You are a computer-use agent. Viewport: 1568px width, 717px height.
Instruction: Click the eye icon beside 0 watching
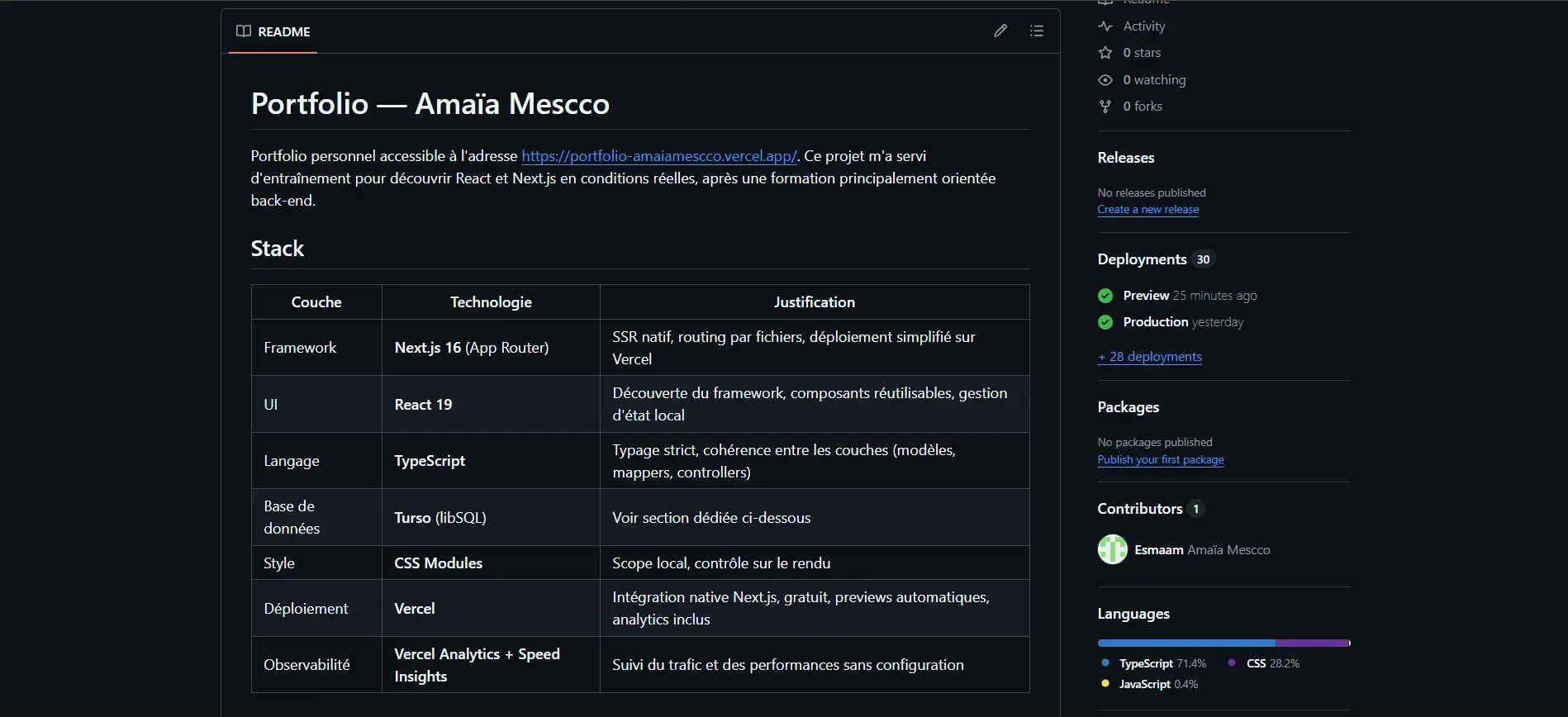[x=1105, y=80]
